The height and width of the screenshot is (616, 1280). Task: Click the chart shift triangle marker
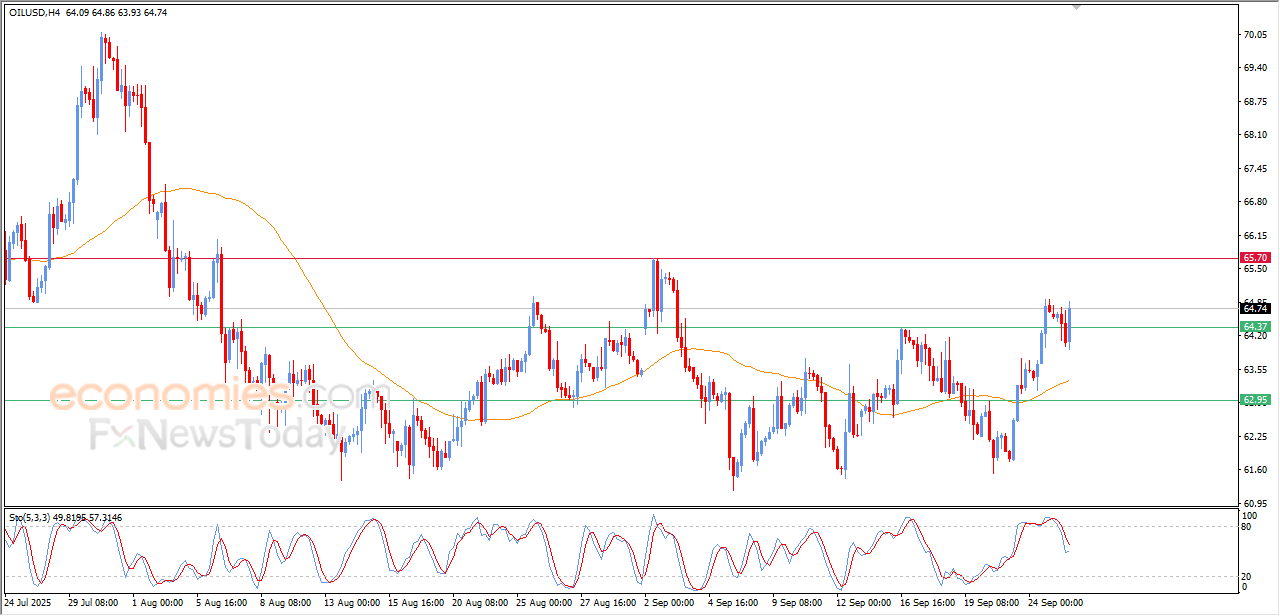pyautogui.click(x=1075, y=6)
